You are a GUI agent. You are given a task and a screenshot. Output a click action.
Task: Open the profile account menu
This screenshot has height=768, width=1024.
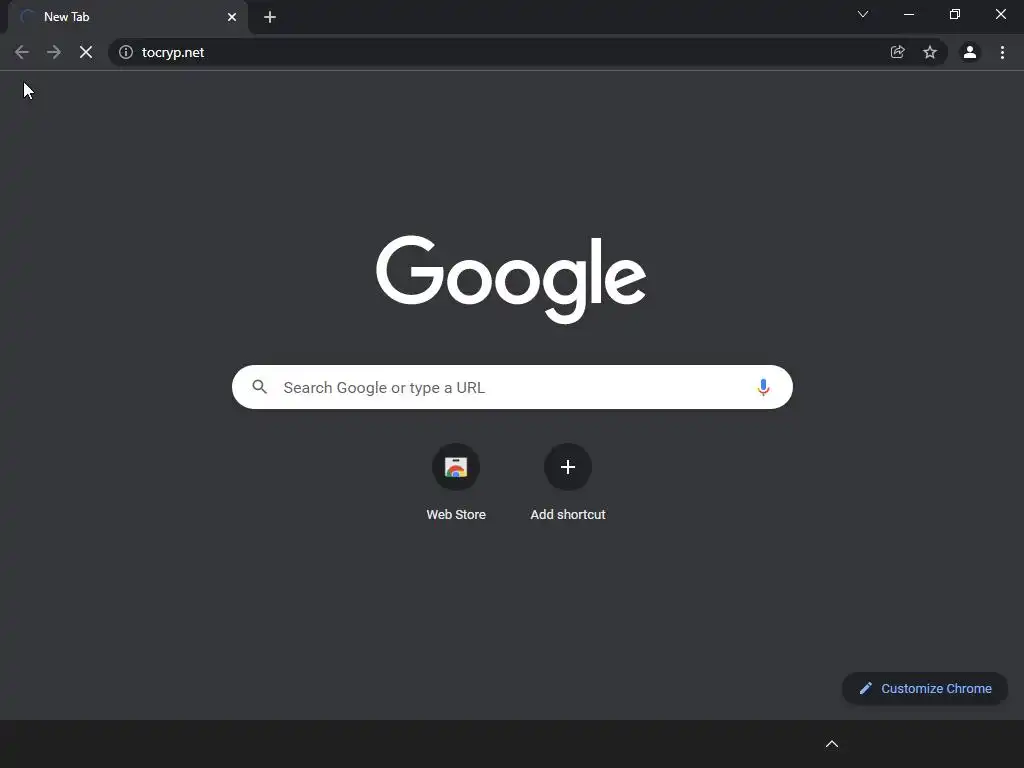(970, 52)
